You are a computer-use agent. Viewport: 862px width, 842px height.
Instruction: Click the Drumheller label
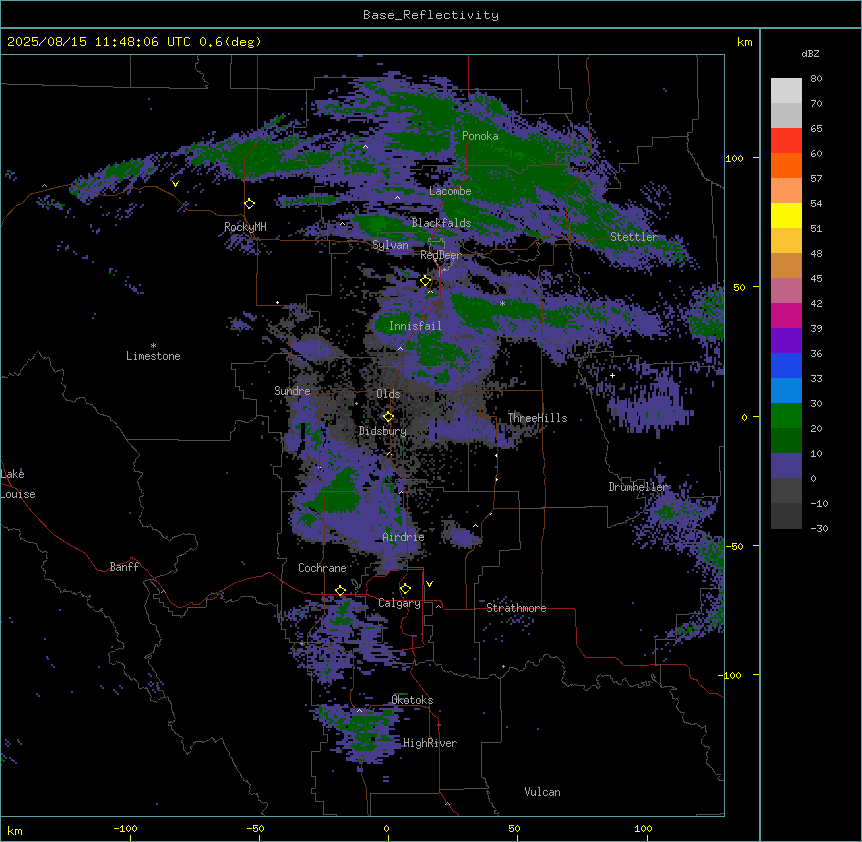click(638, 487)
